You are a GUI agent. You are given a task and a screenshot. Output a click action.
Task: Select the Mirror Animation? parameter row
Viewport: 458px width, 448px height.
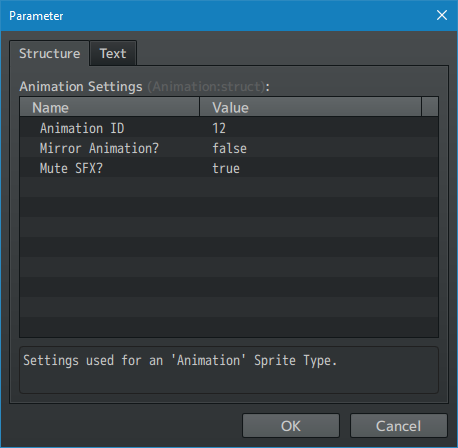click(229, 148)
